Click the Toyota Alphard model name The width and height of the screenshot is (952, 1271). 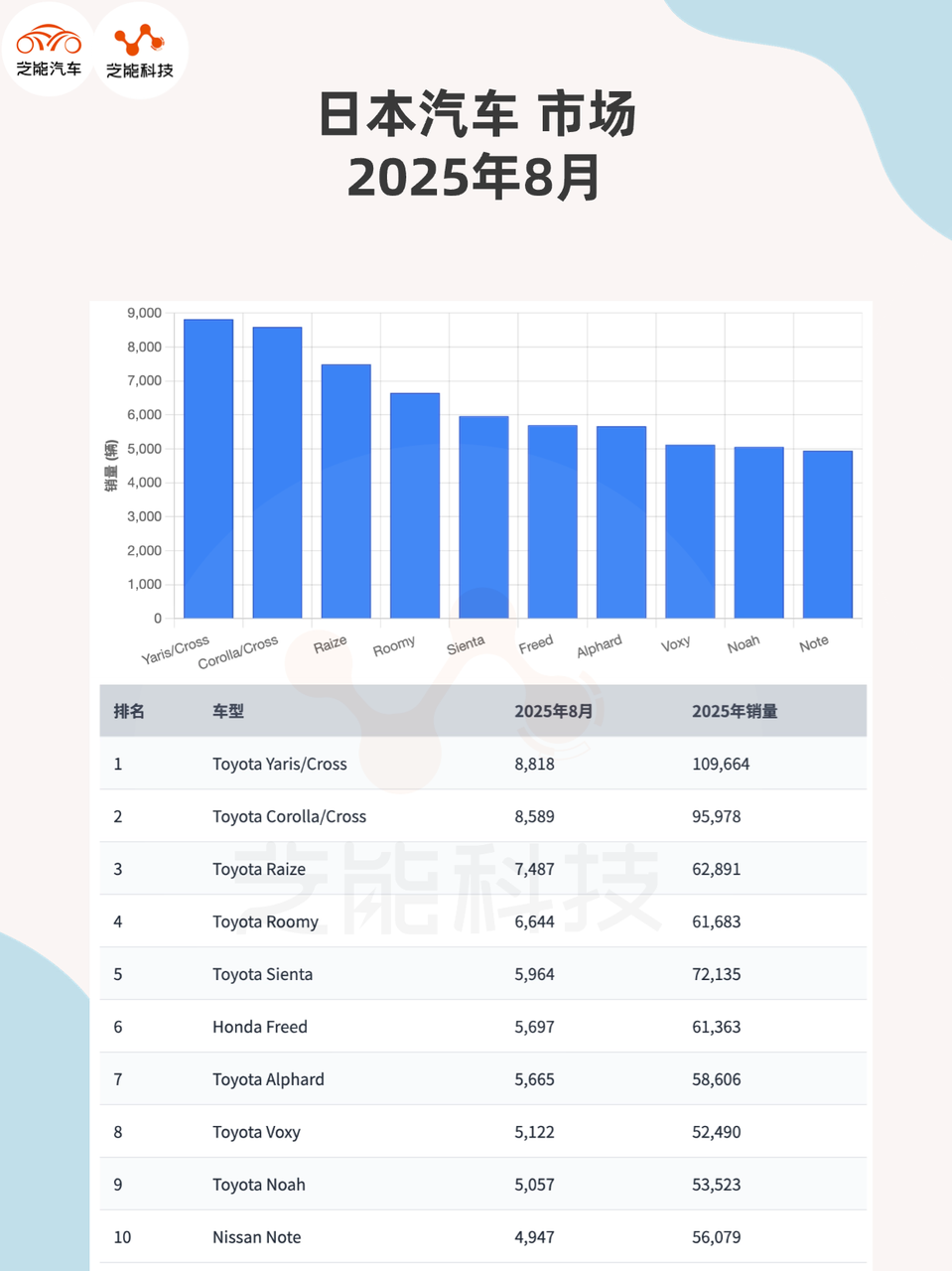pyautogui.click(x=268, y=1079)
